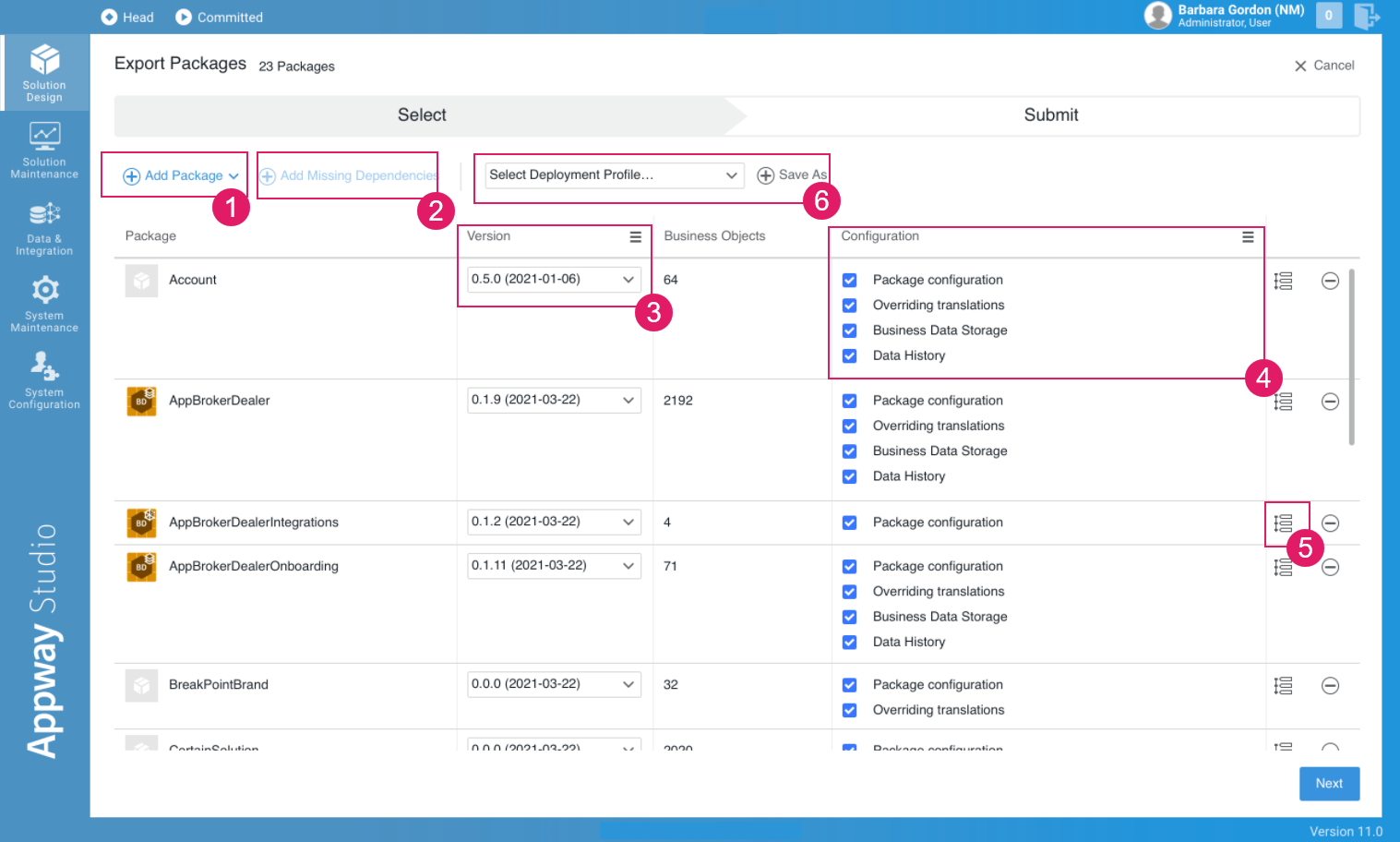Click the Account package icon
This screenshot has width=1400, height=842.
coord(141,281)
